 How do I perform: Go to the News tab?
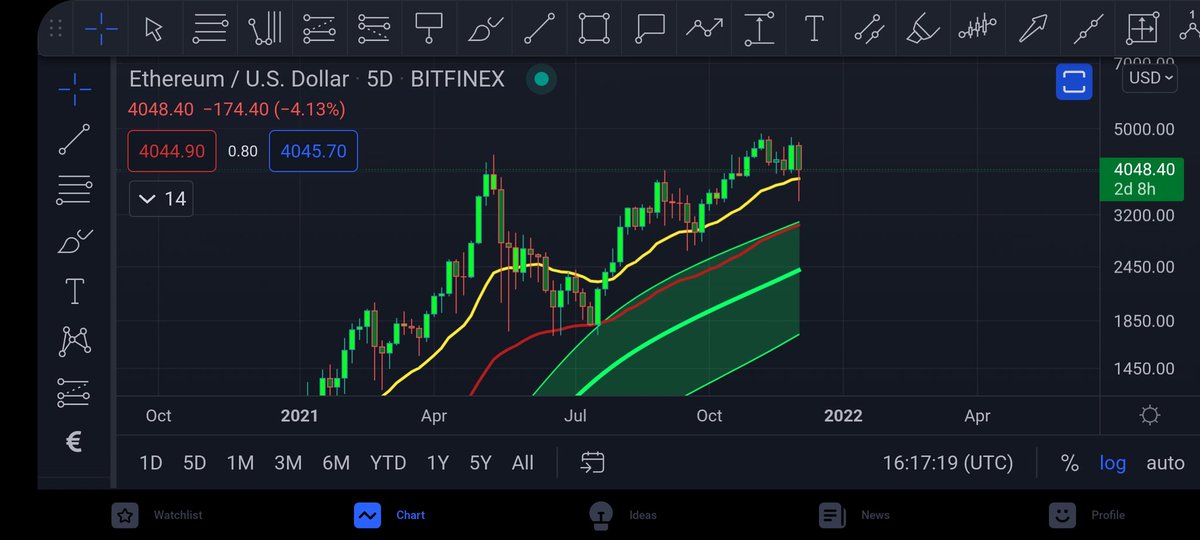pos(854,515)
